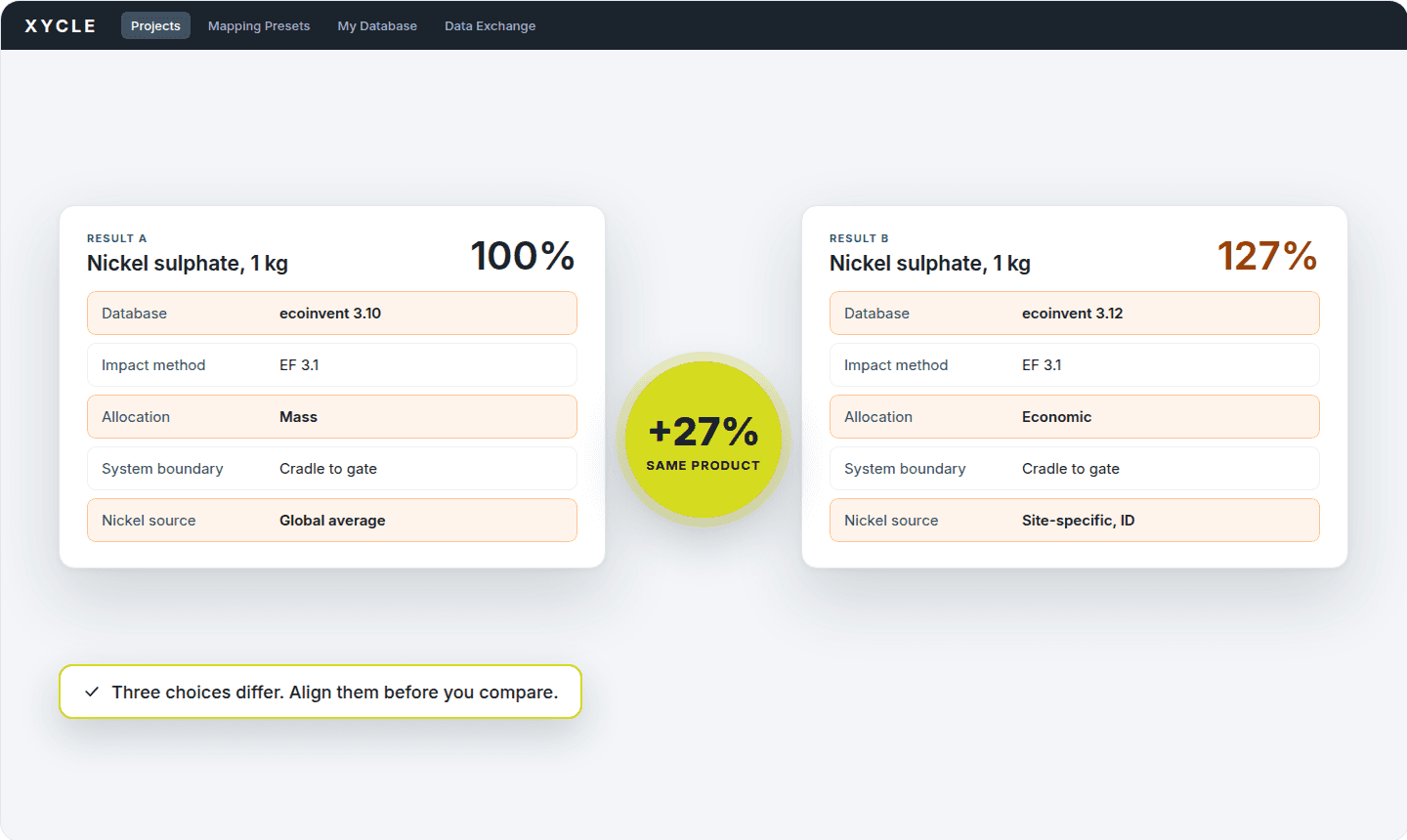Select Result A Allocation Mass row
The width and height of the screenshot is (1407, 840).
[332, 417]
